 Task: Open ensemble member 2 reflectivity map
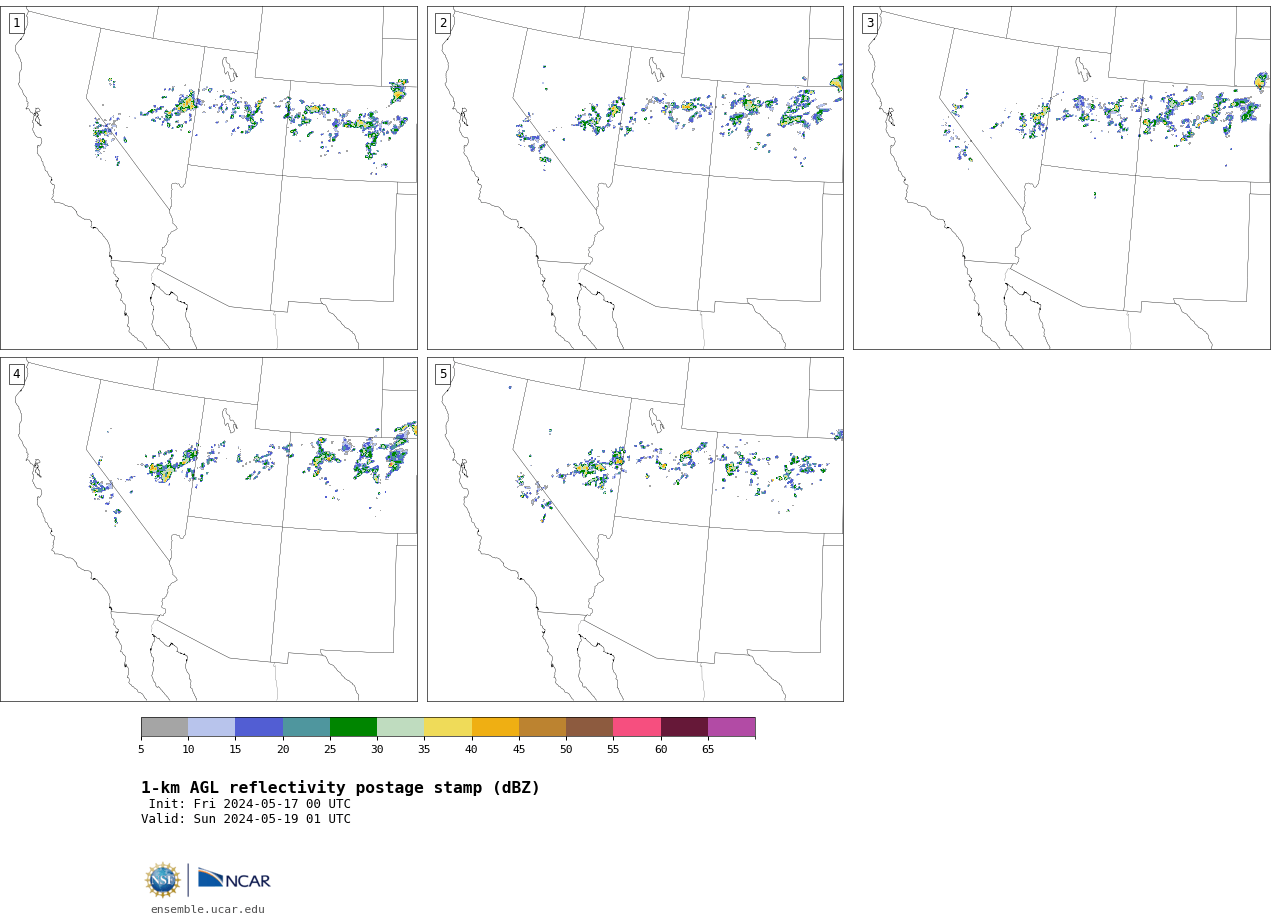(635, 178)
